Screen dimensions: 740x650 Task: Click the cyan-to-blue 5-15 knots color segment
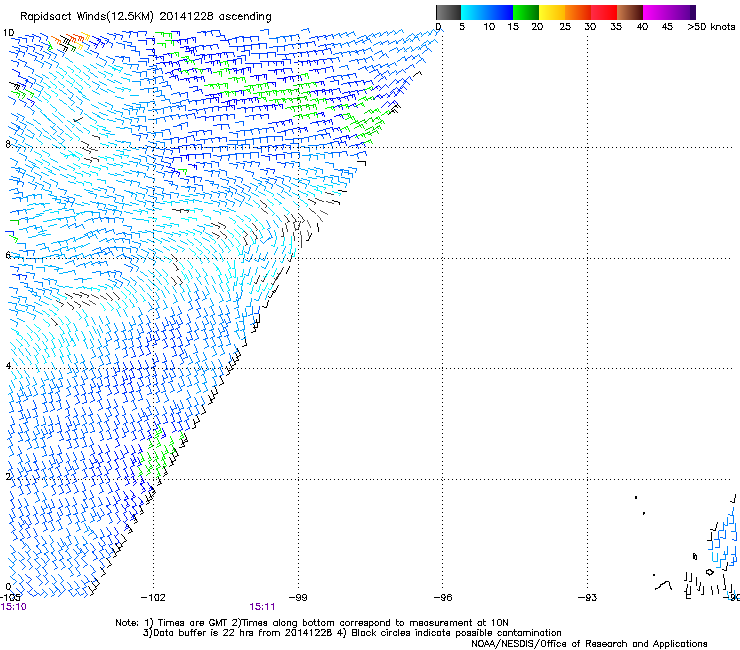(487, 12)
